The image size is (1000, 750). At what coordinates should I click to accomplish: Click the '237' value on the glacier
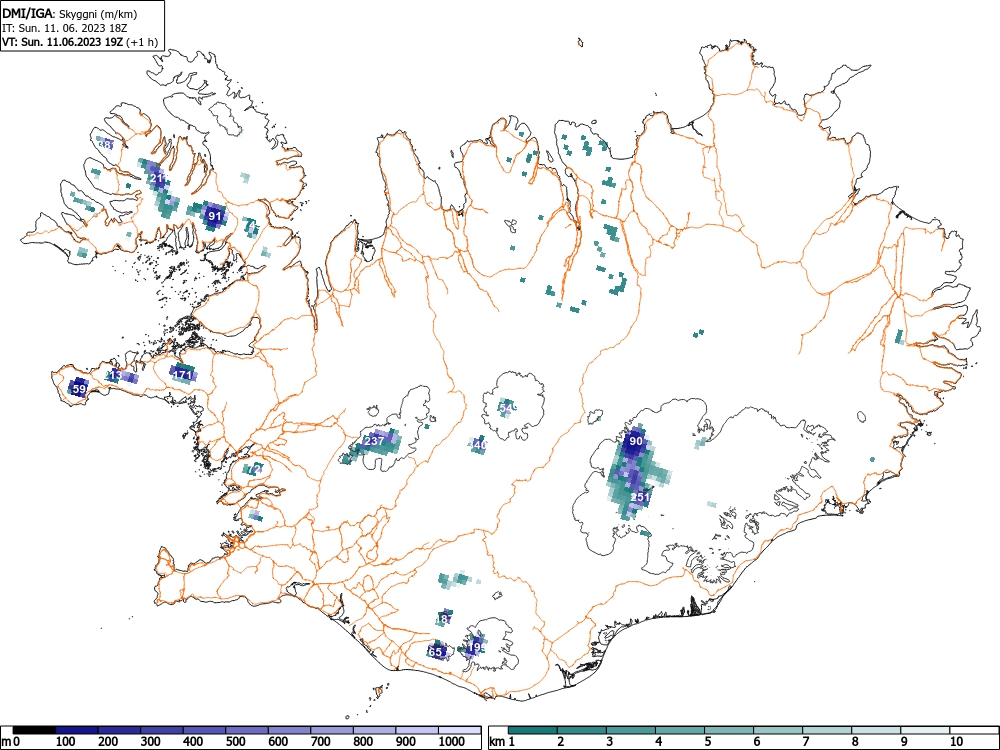point(374,441)
